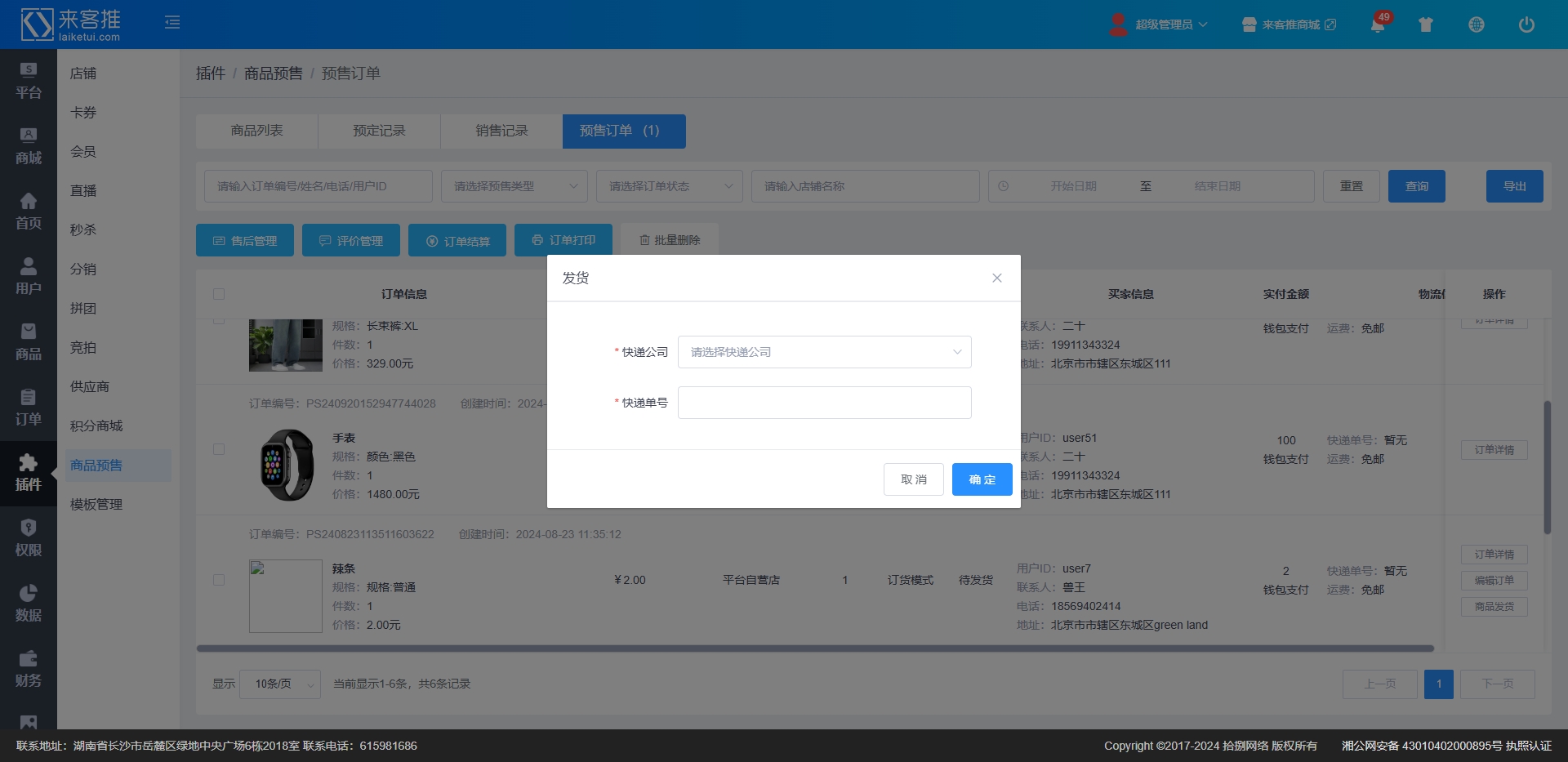Open the globe language icon
The height and width of the screenshot is (762, 1568).
pos(1476,25)
